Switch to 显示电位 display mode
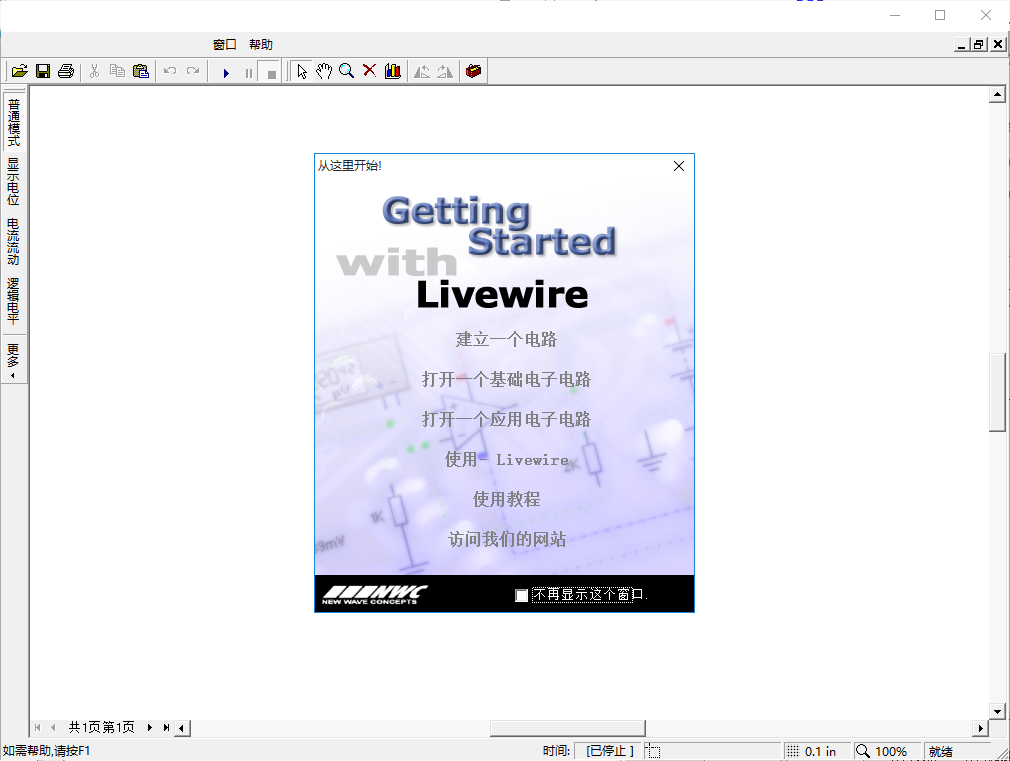 pos(12,178)
